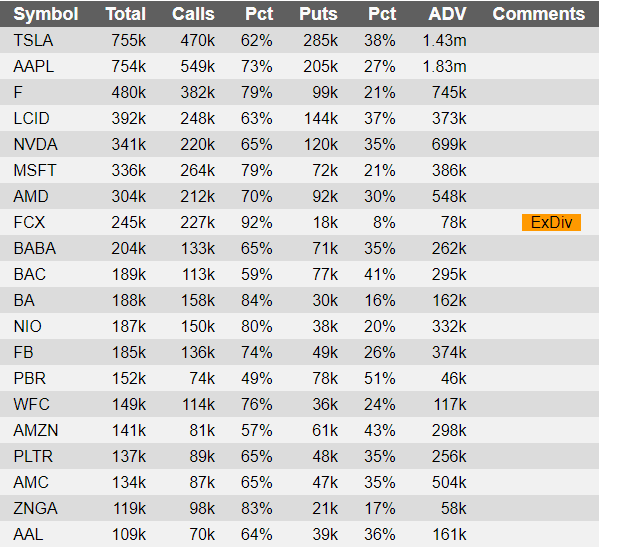Select the AAPL symbol

click(33, 67)
